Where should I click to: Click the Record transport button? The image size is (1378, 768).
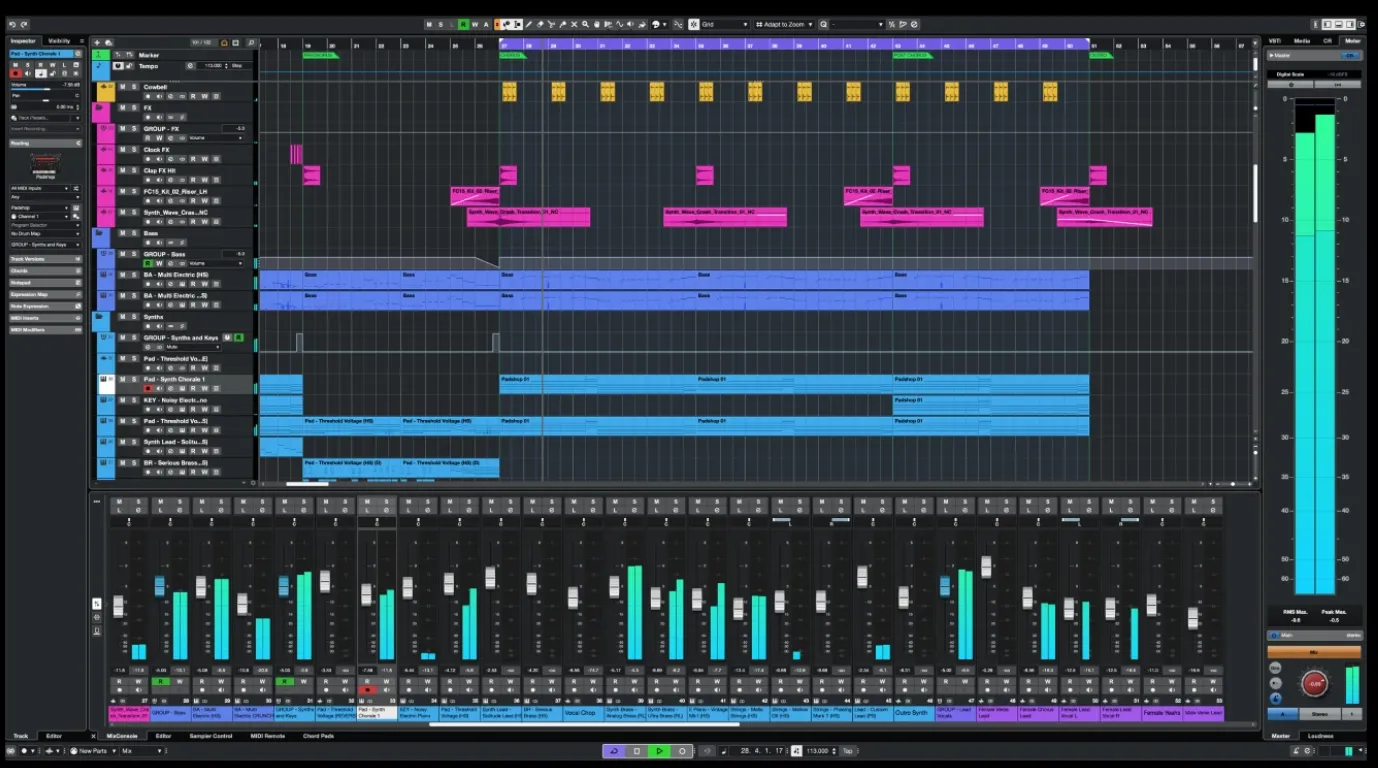pos(682,751)
